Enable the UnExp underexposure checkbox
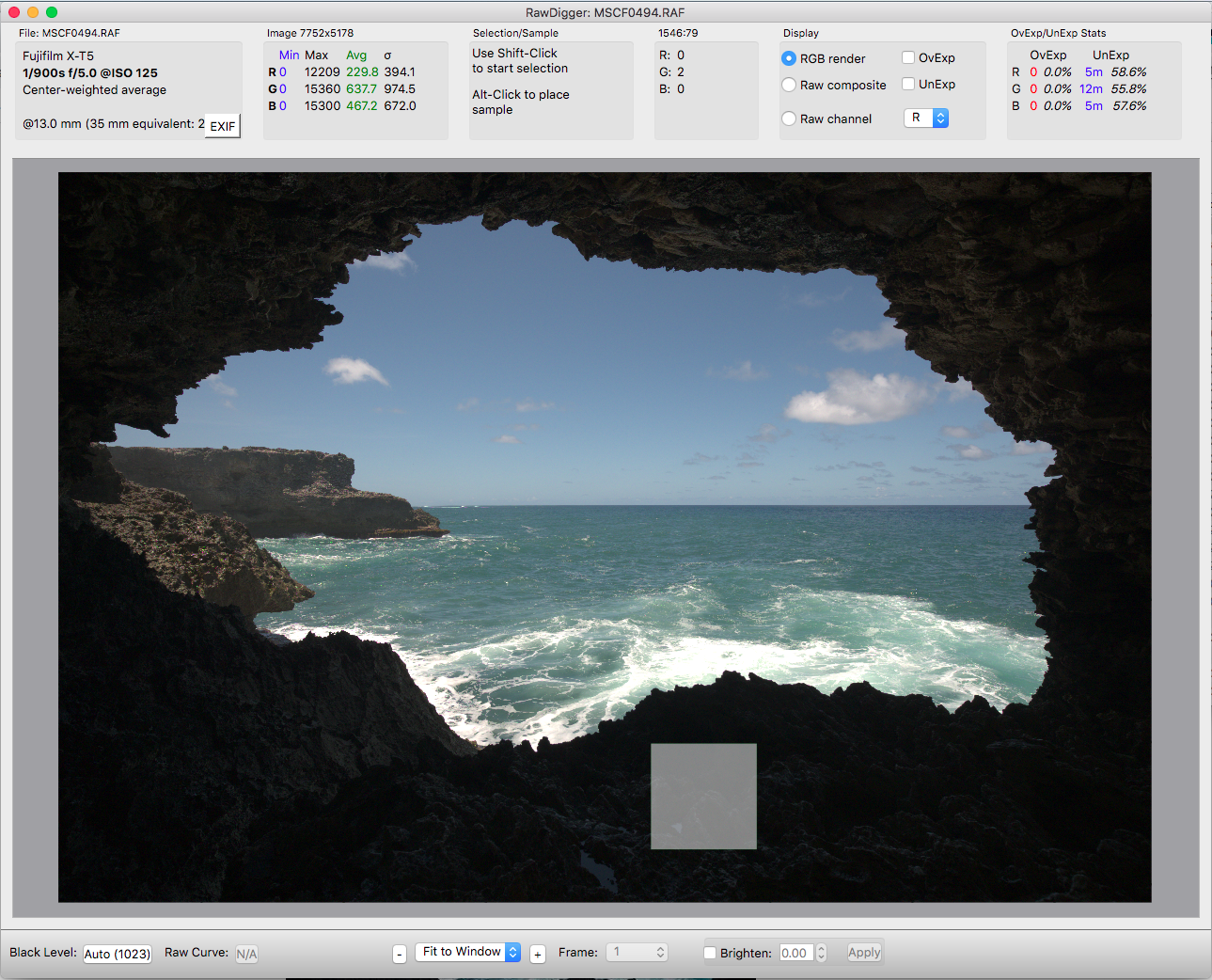This screenshot has height=980, width=1212. click(908, 84)
